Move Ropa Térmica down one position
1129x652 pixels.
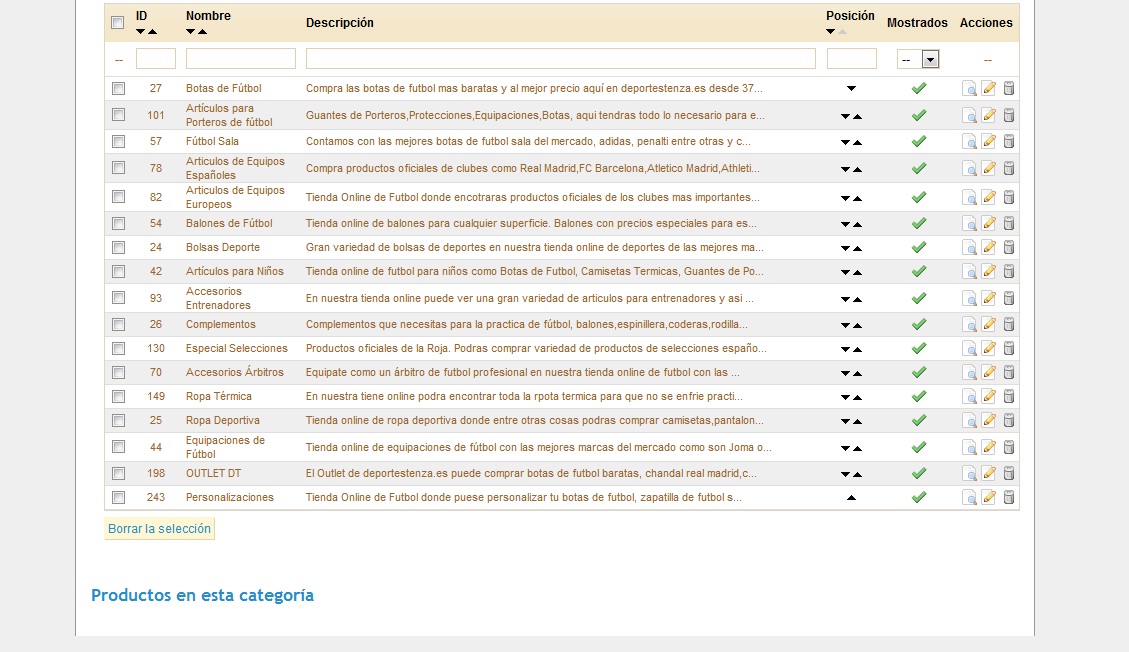[x=845, y=397]
